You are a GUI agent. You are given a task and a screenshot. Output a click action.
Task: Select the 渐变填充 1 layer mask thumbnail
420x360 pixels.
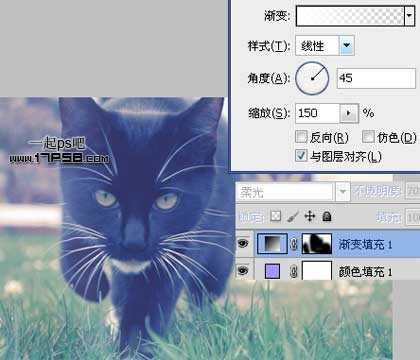tap(317, 244)
